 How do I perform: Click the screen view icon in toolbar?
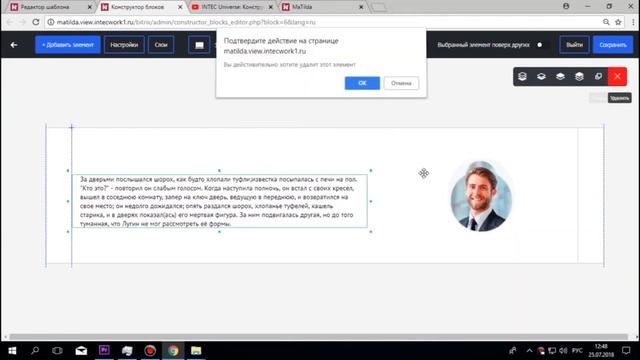point(199,45)
